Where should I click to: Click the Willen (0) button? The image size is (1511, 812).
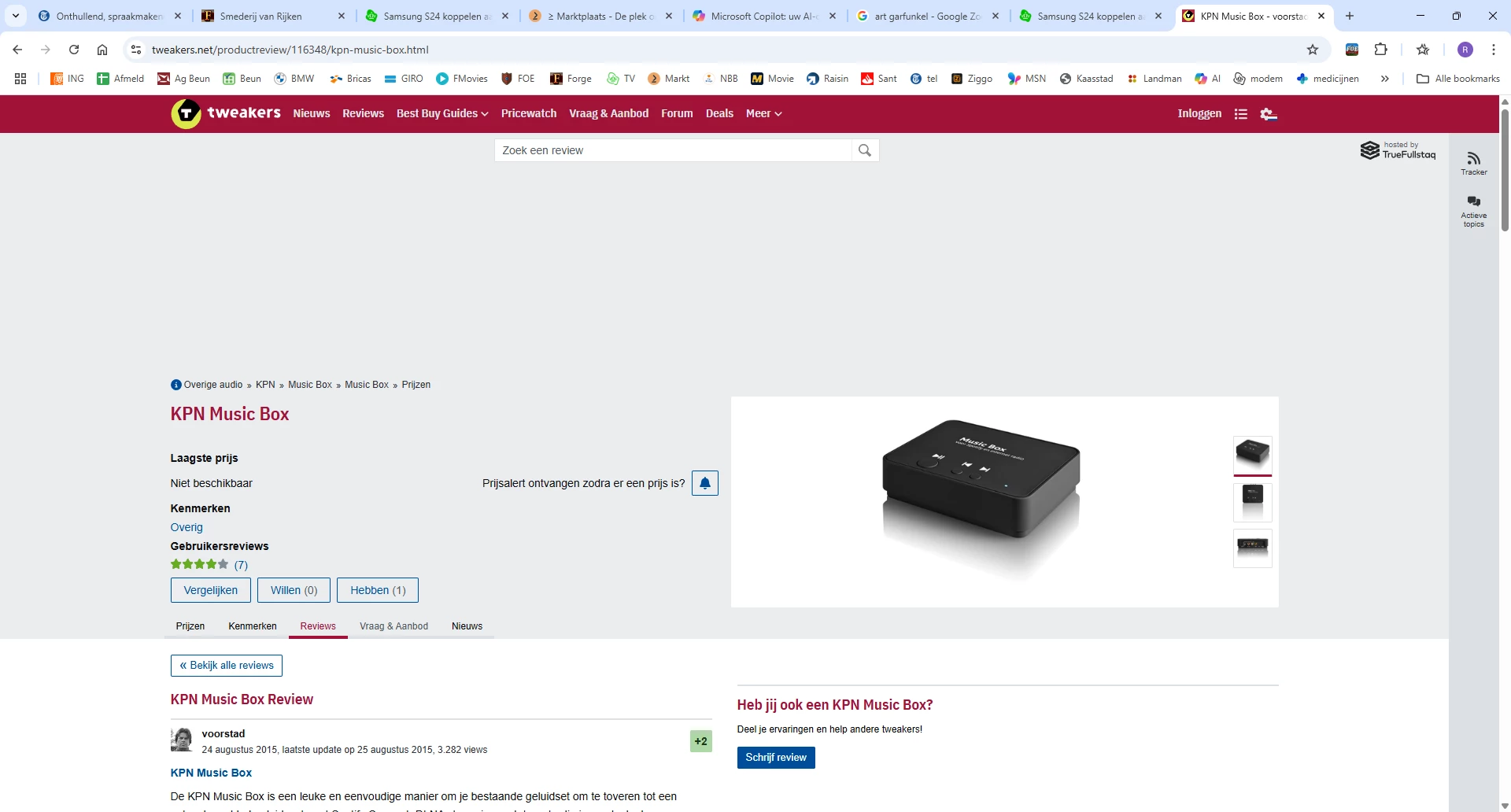(x=294, y=590)
